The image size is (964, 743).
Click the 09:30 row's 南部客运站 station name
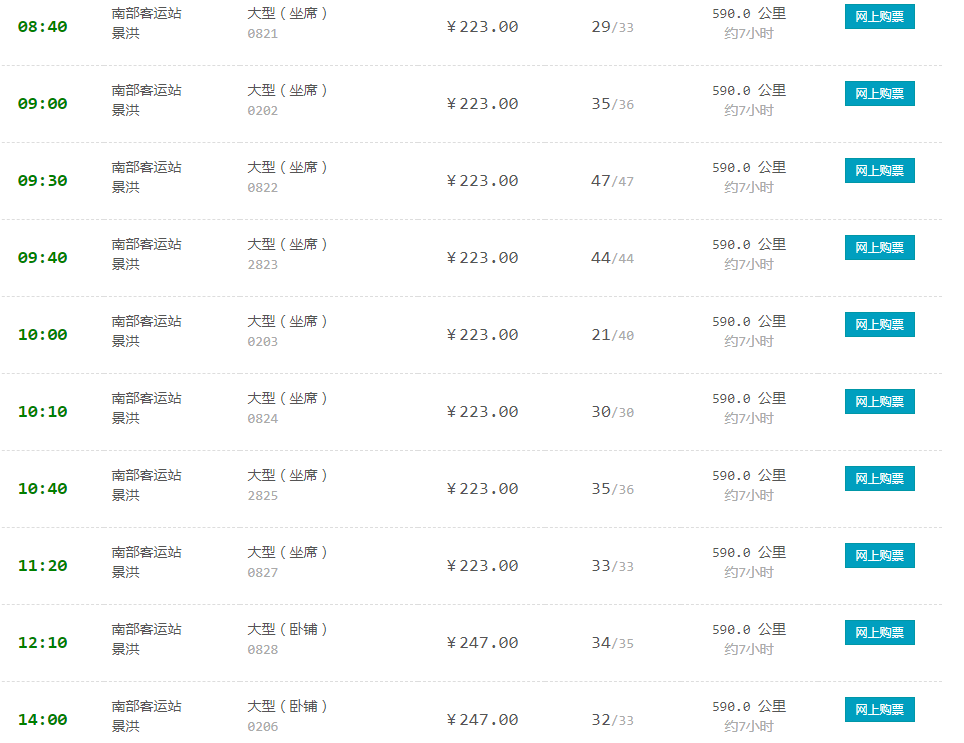pyautogui.click(x=147, y=167)
